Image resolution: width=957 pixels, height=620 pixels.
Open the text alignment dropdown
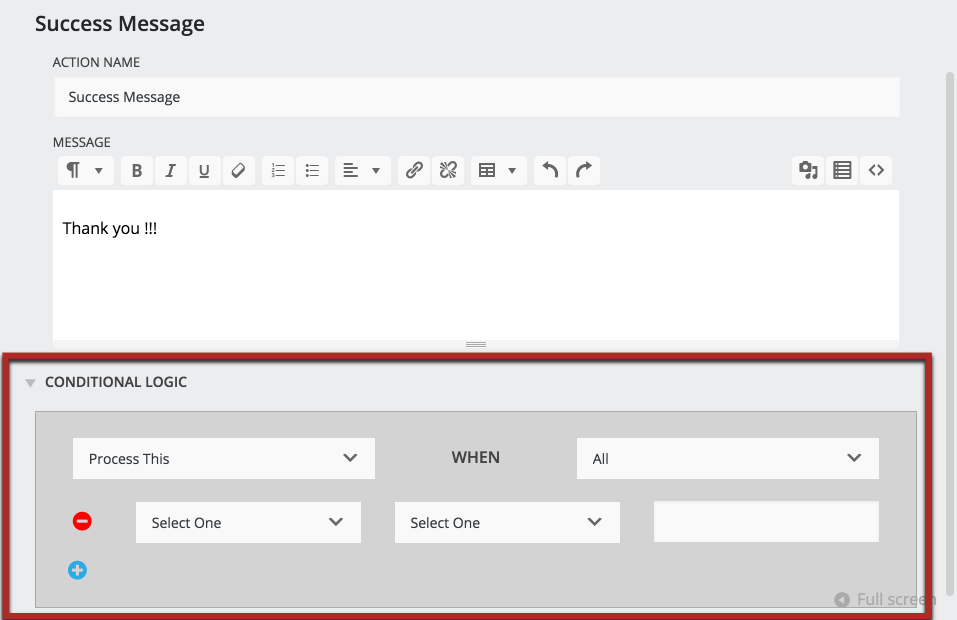[x=361, y=171]
